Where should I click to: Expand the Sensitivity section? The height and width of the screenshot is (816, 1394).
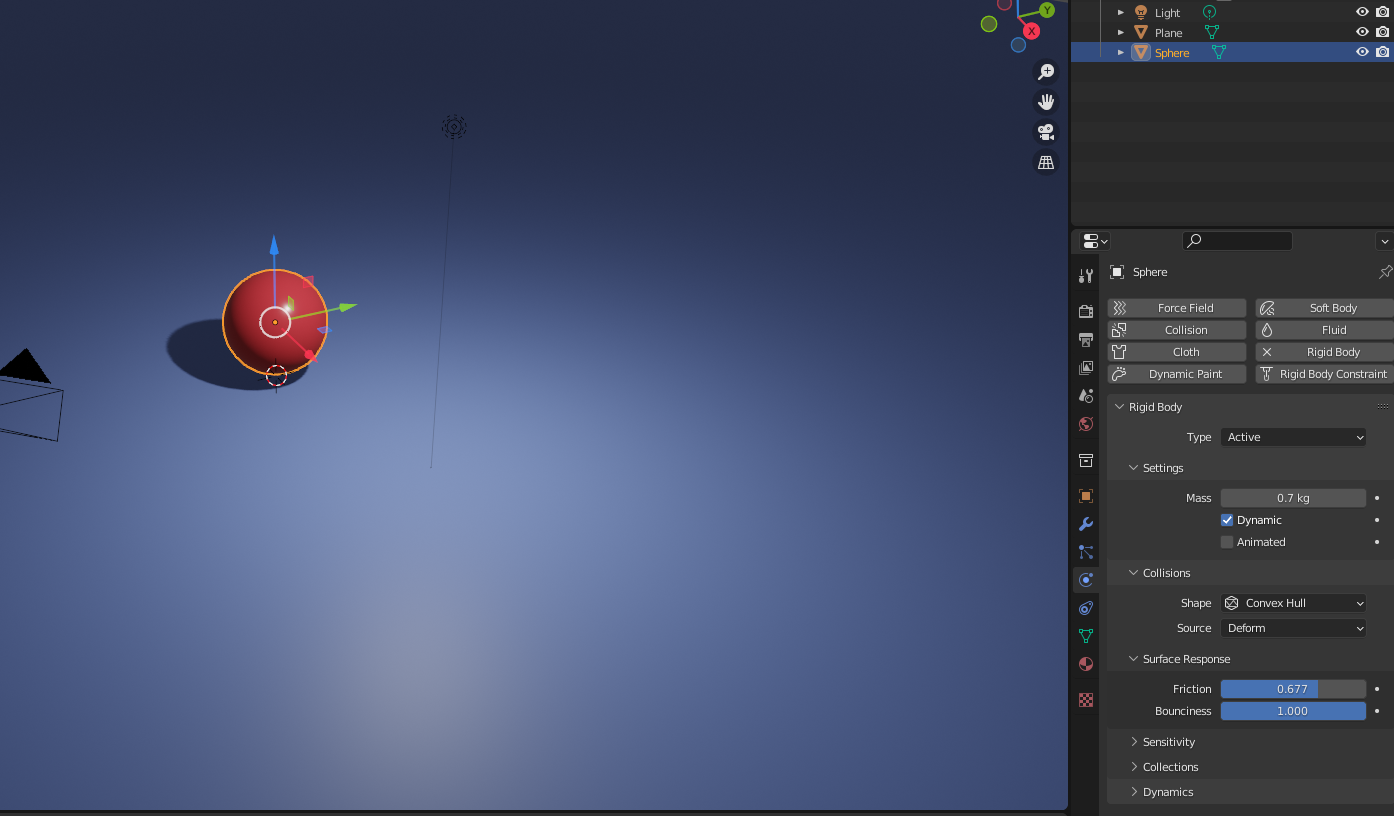[x=1168, y=742]
